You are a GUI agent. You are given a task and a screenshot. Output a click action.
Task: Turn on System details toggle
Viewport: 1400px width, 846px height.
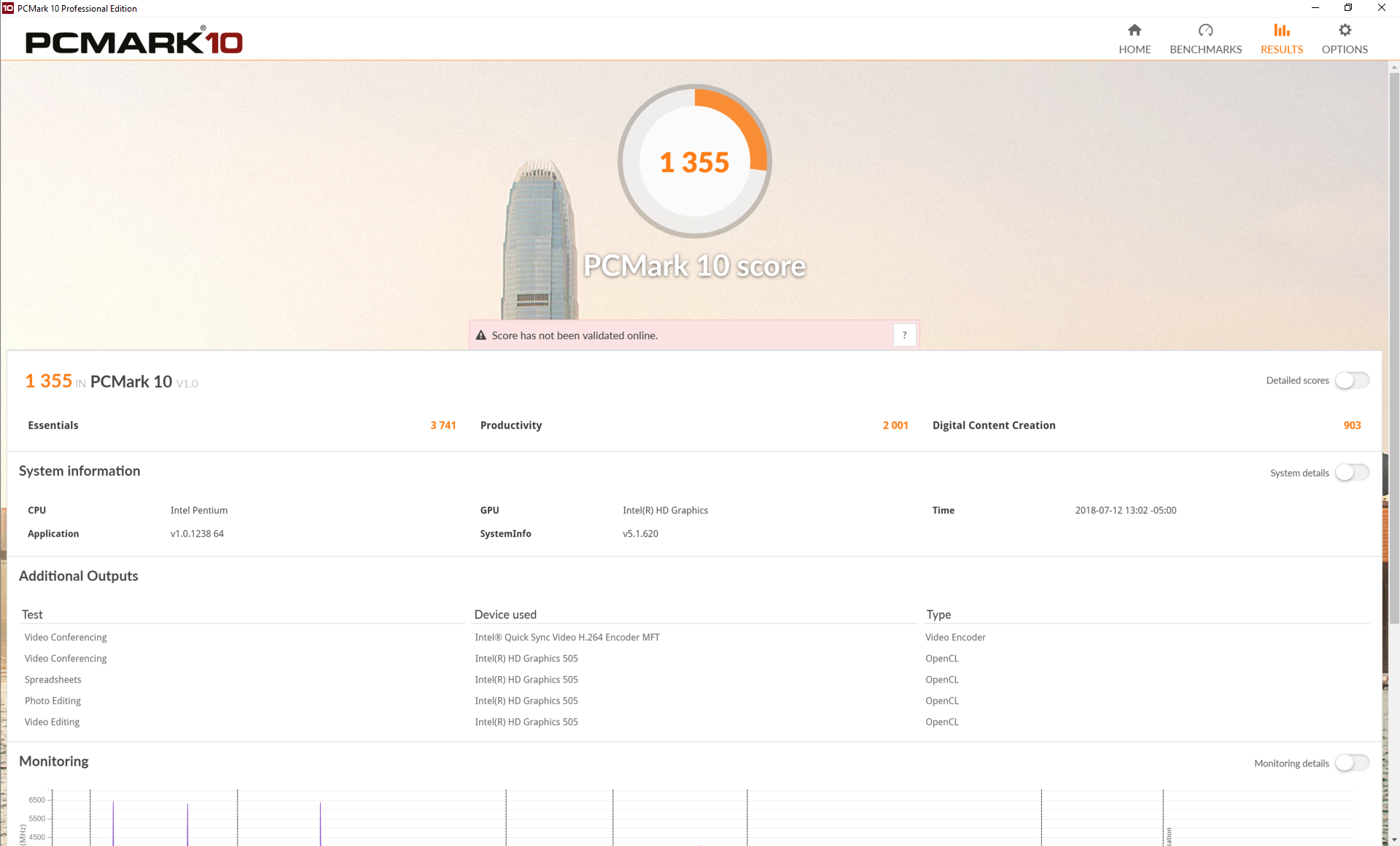click(x=1352, y=473)
